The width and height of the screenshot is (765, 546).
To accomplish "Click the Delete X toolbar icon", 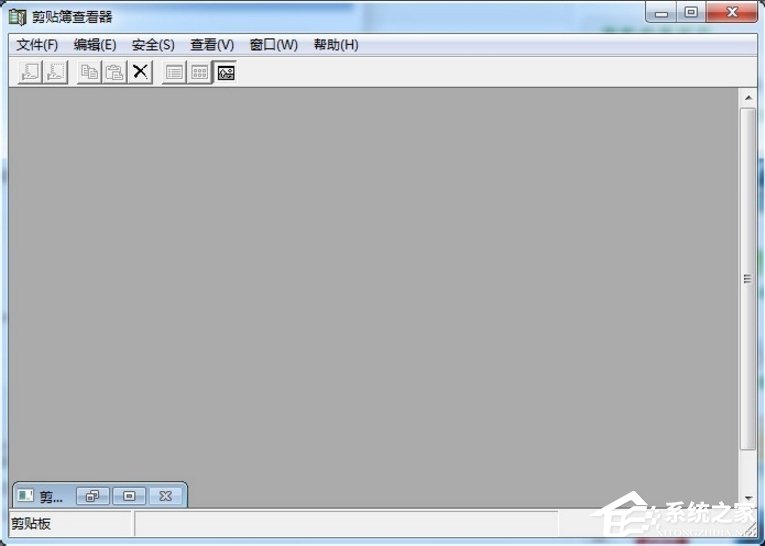I will 141,72.
